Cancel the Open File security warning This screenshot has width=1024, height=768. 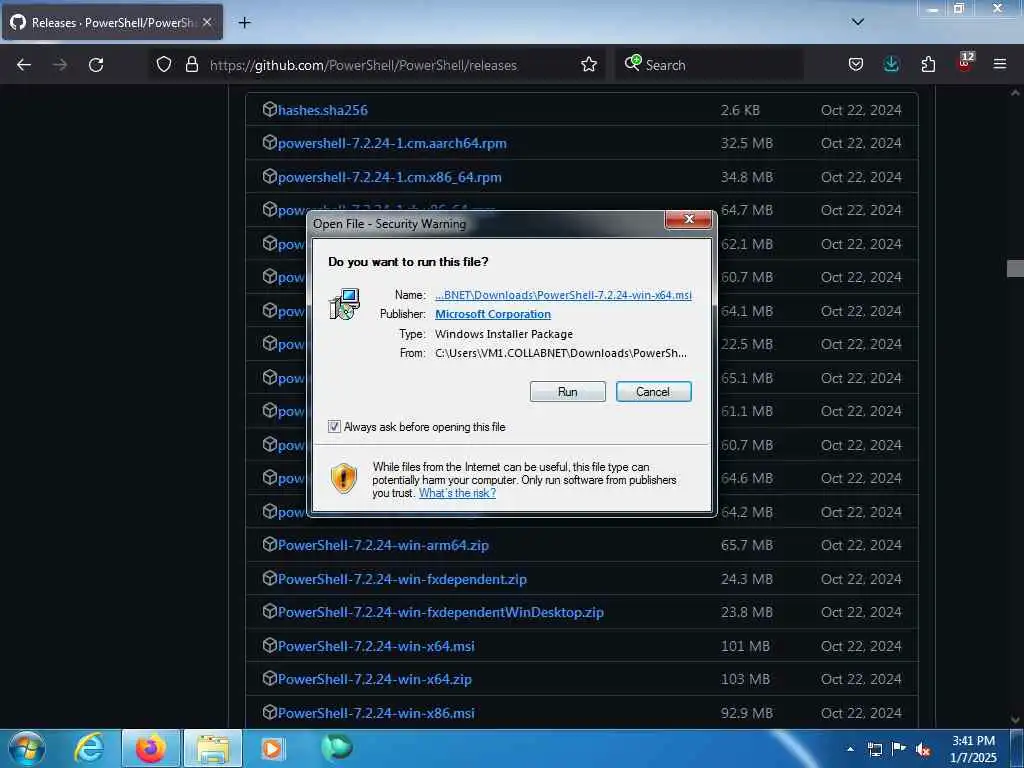(x=653, y=392)
